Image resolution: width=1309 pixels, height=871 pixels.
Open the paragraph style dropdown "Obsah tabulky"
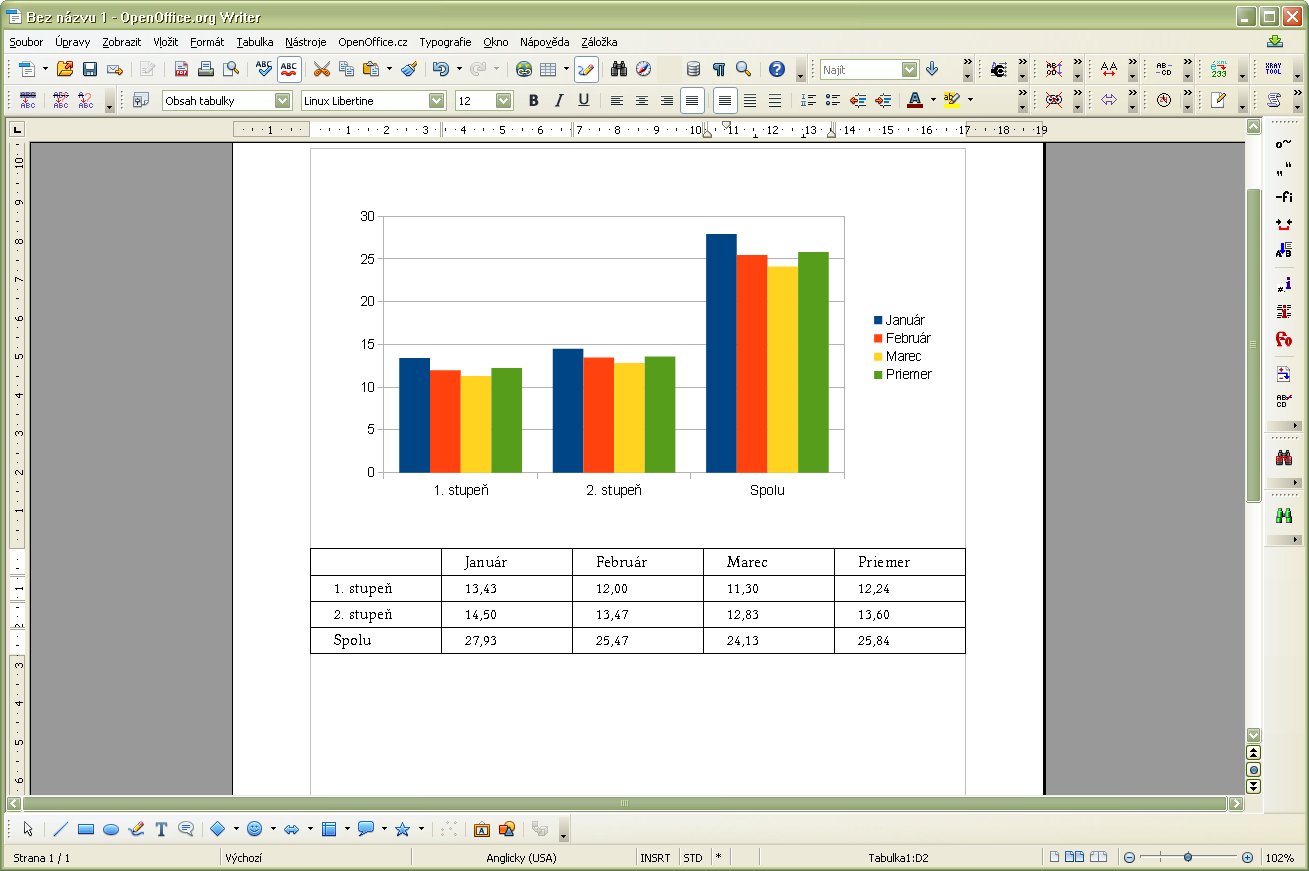pyautogui.click(x=282, y=100)
